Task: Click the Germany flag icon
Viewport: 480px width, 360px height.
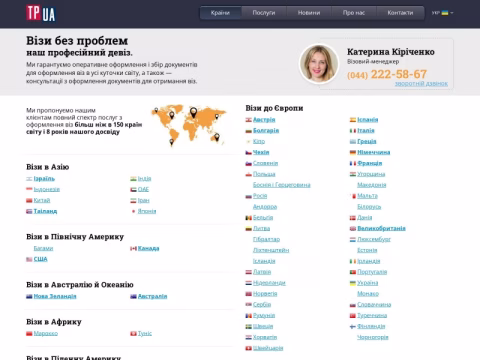Action: [353, 153]
